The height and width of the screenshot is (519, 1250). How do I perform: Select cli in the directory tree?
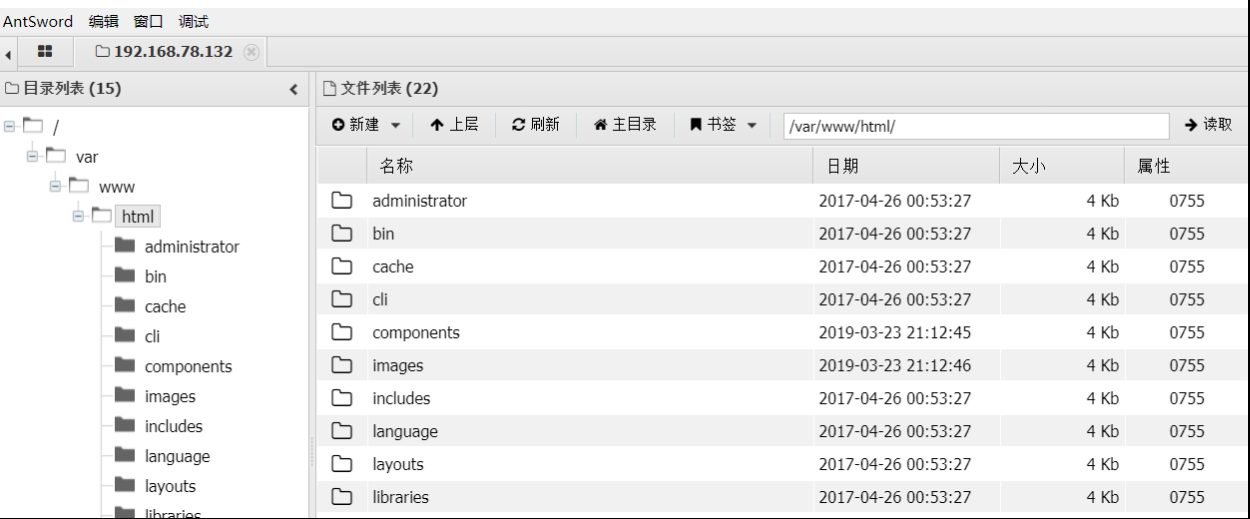152,337
